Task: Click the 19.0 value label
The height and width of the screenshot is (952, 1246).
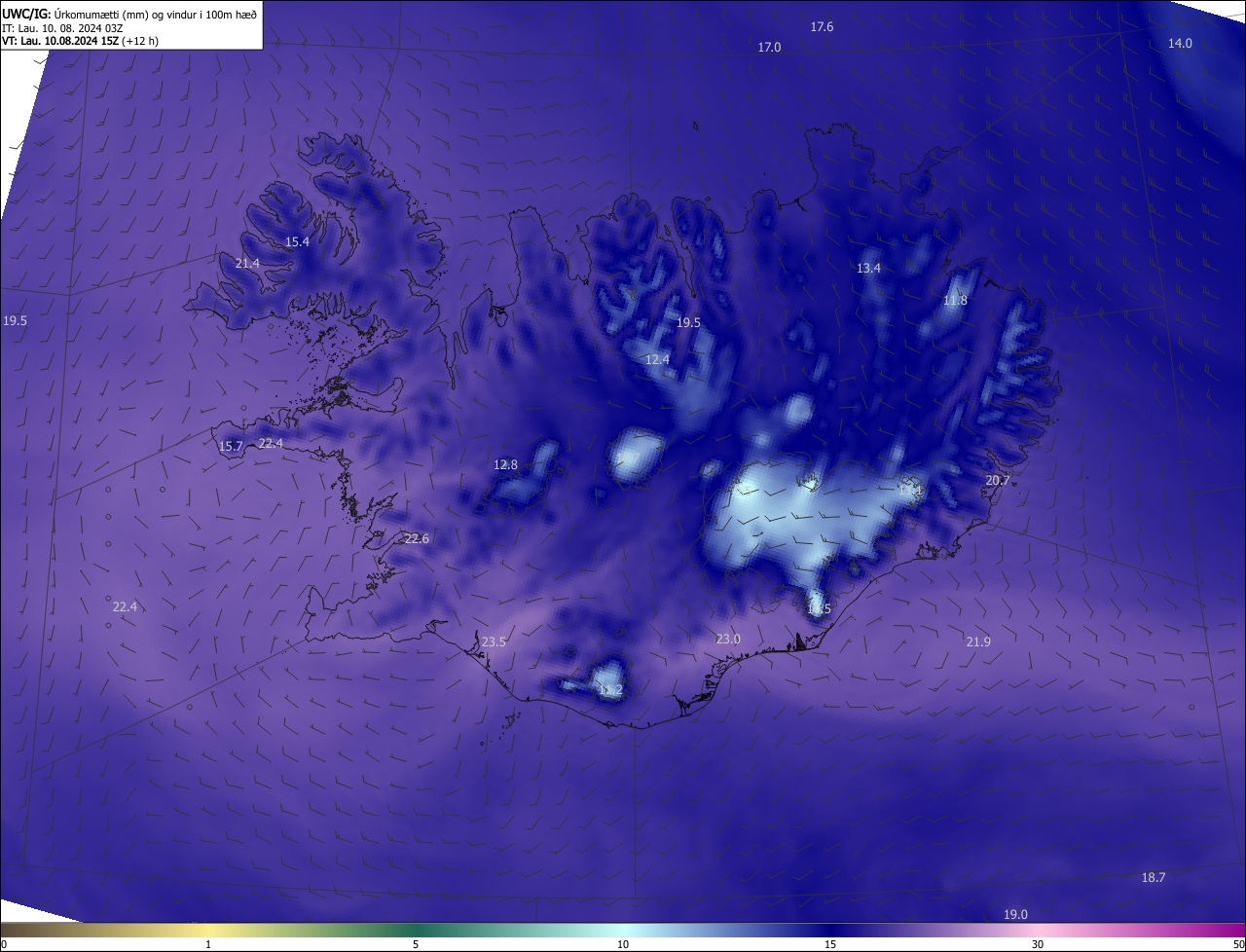Action: (x=1015, y=915)
